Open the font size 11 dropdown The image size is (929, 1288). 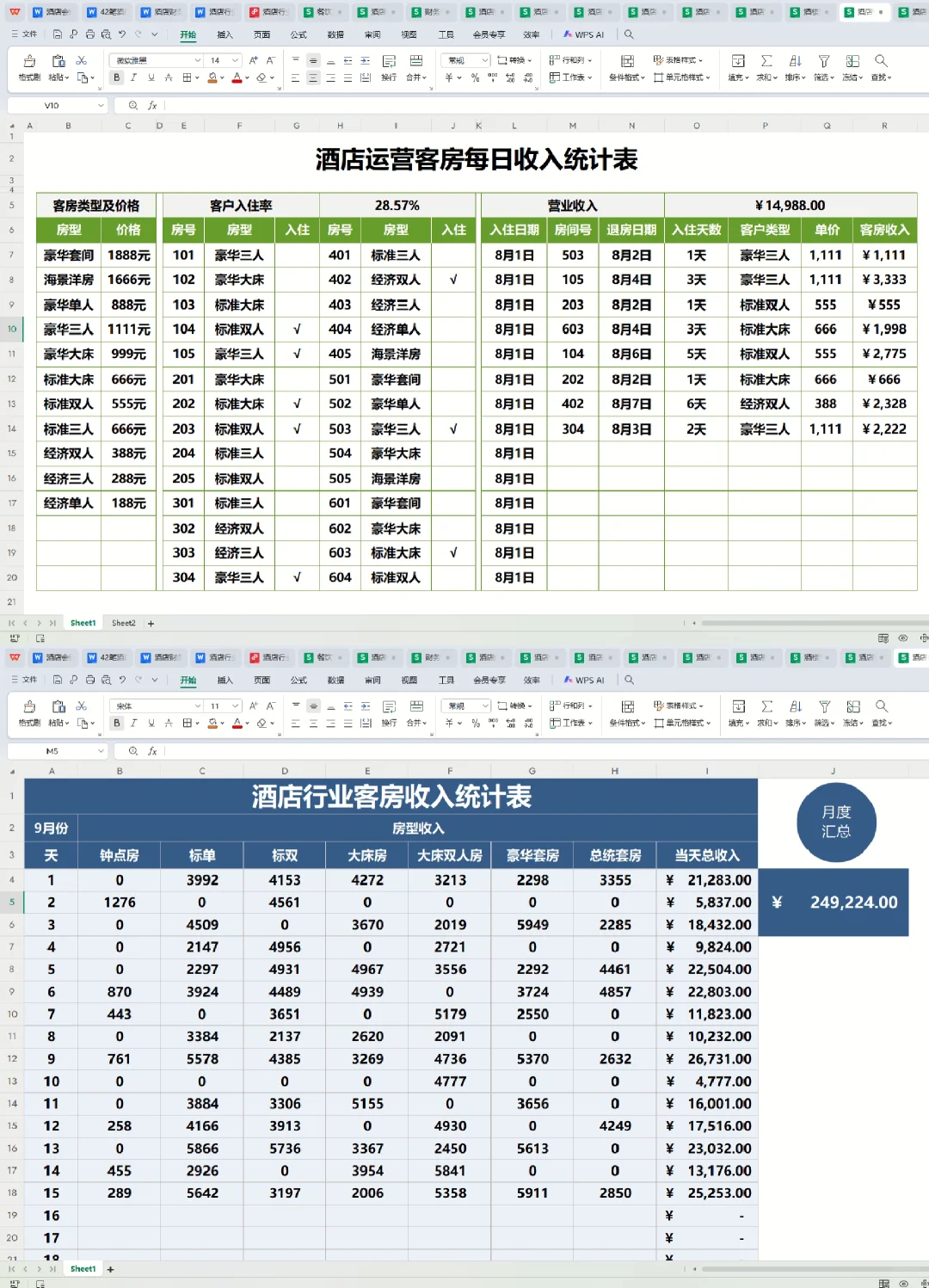click(235, 706)
